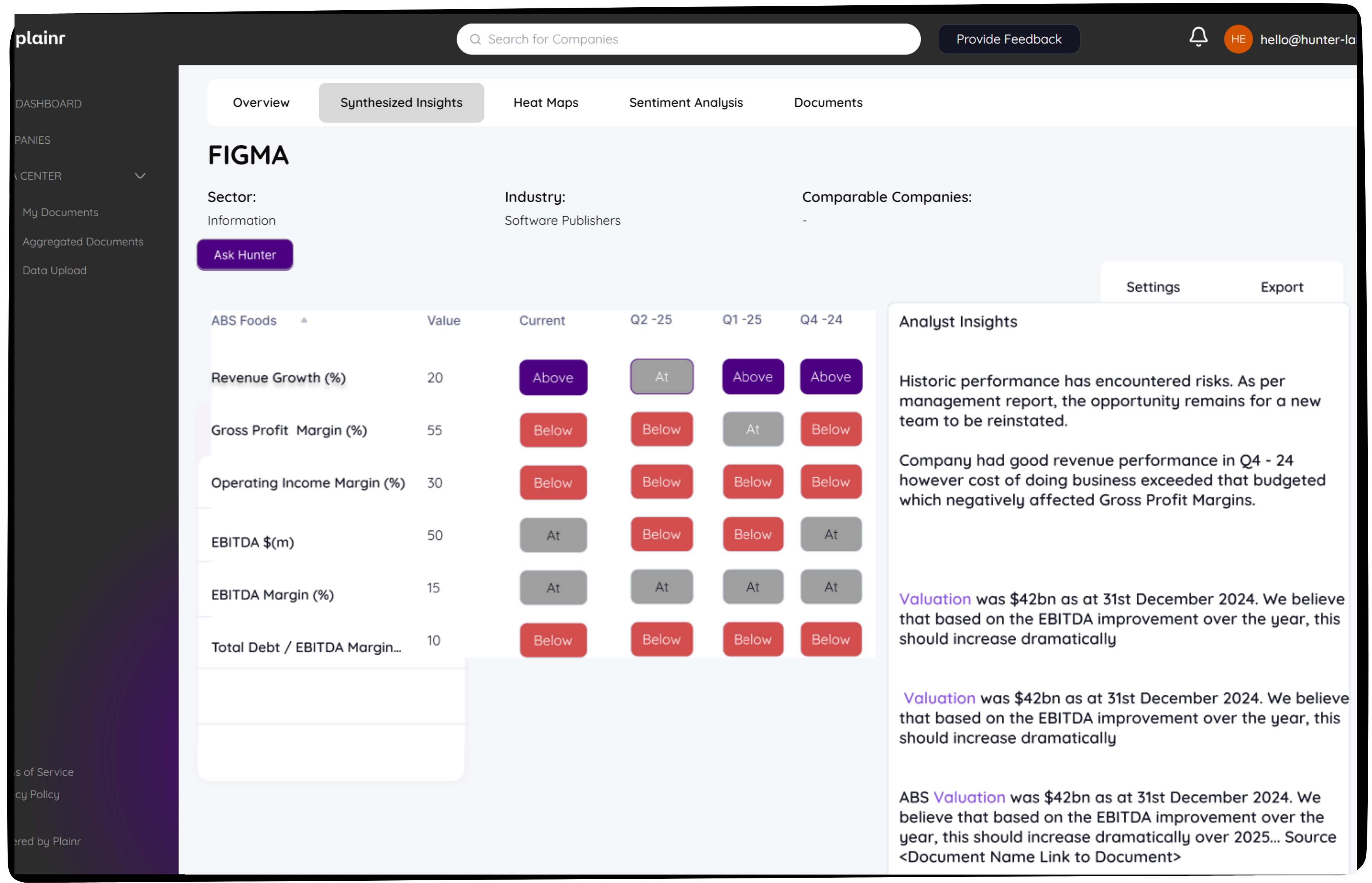Click the Q1 -25 column header
1372x883 pixels.
(x=741, y=319)
